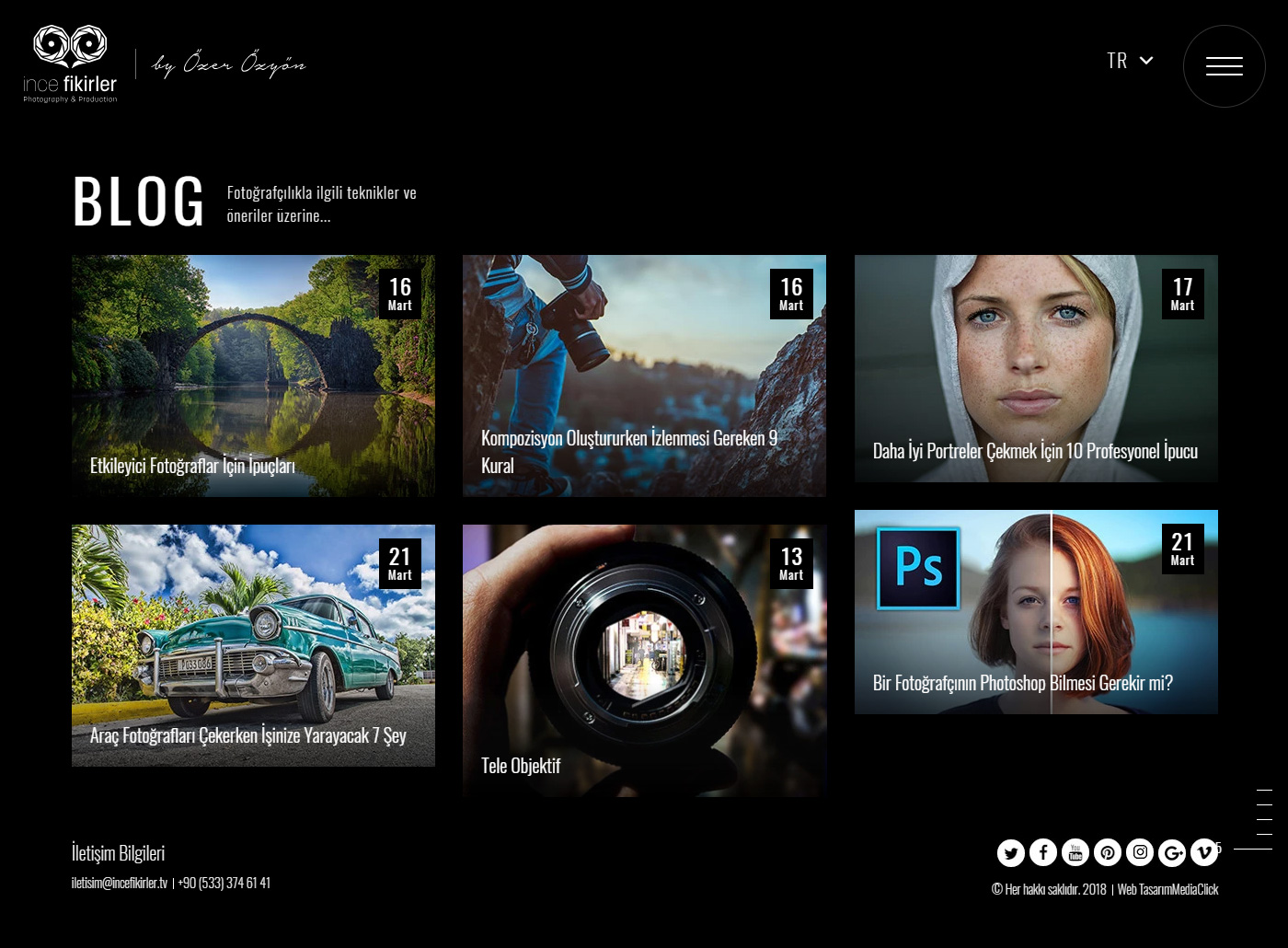Click the ince fikirler logo
The height and width of the screenshot is (948, 1288).
pyautogui.click(x=70, y=64)
